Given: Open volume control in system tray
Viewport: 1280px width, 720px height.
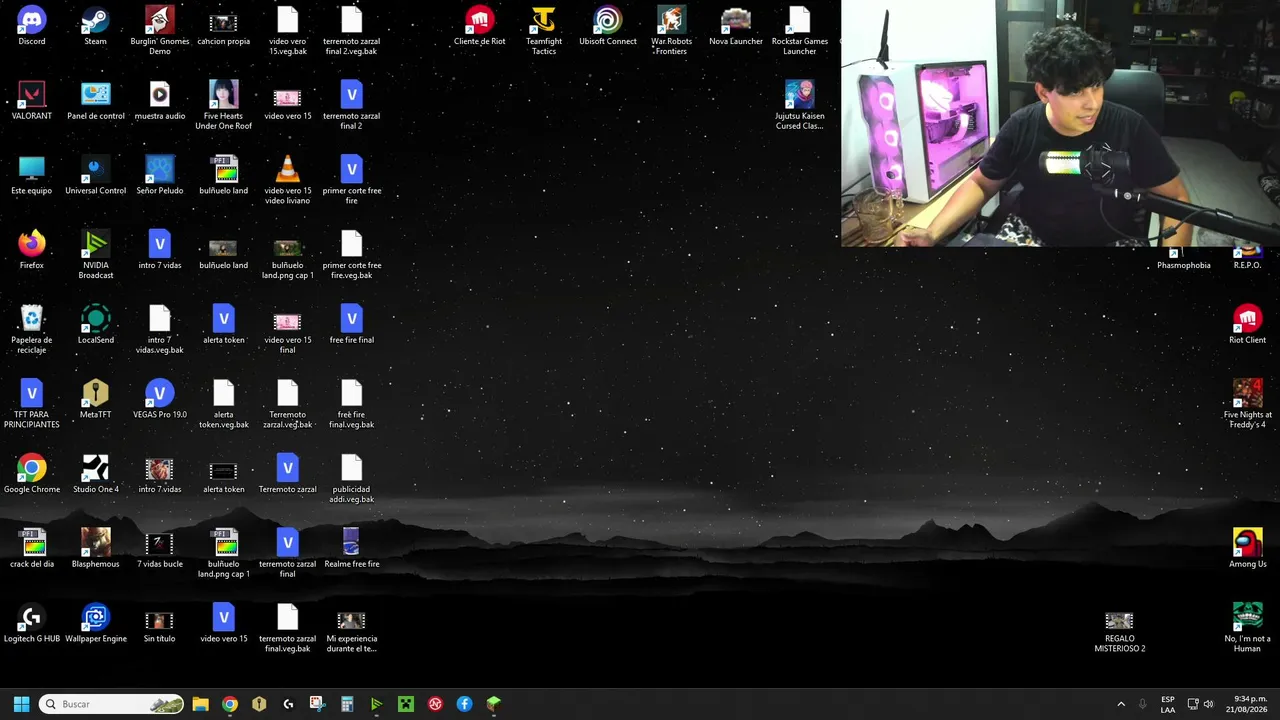Looking at the screenshot, I should (x=1209, y=704).
